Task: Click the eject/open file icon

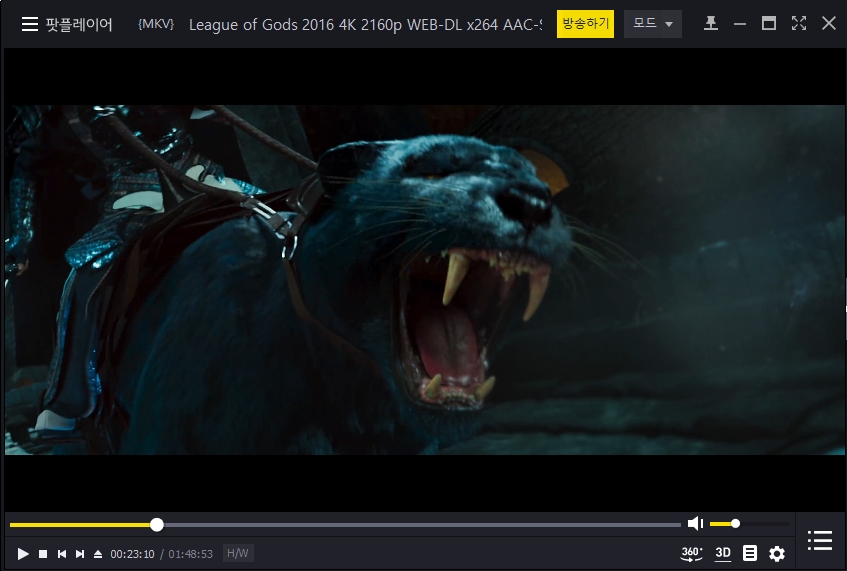Action: (98, 554)
